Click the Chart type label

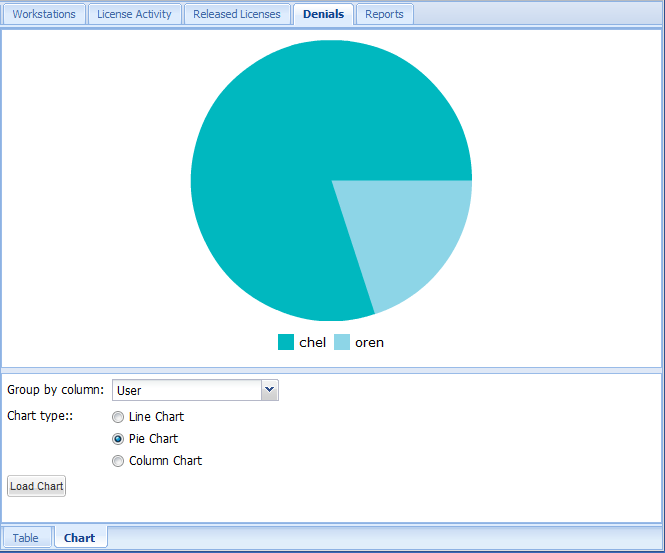40,416
